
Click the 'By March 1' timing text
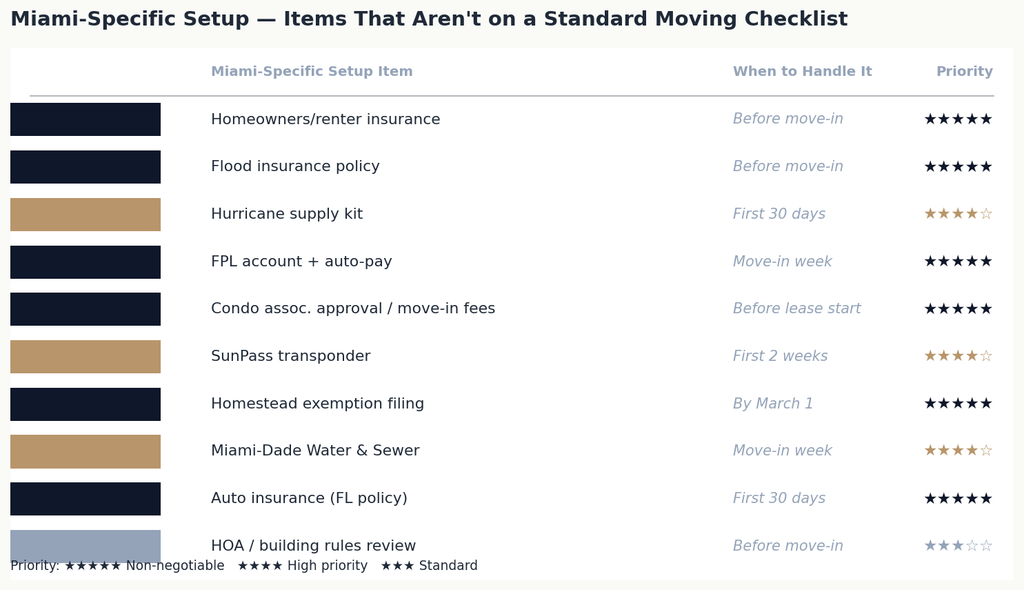(773, 403)
